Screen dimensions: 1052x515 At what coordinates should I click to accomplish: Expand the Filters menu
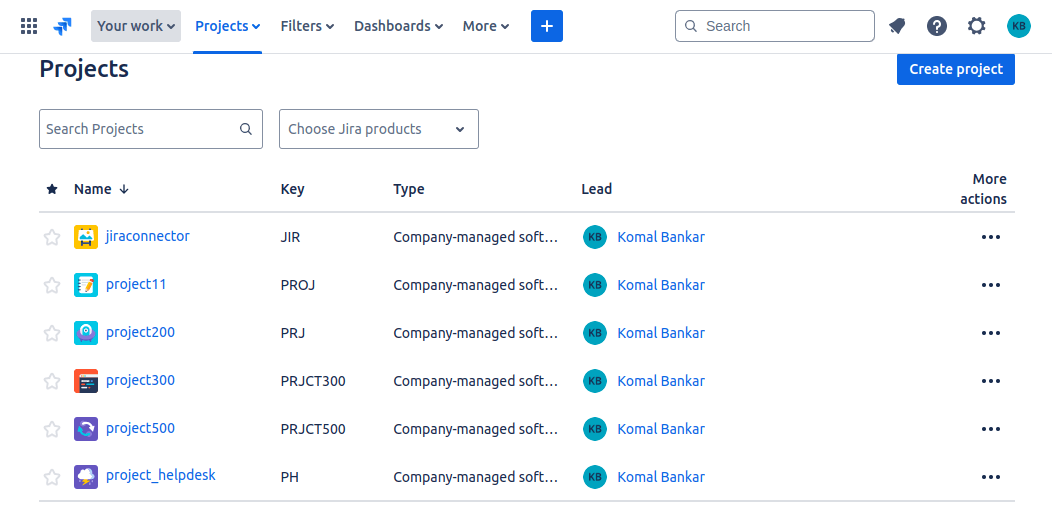[307, 26]
